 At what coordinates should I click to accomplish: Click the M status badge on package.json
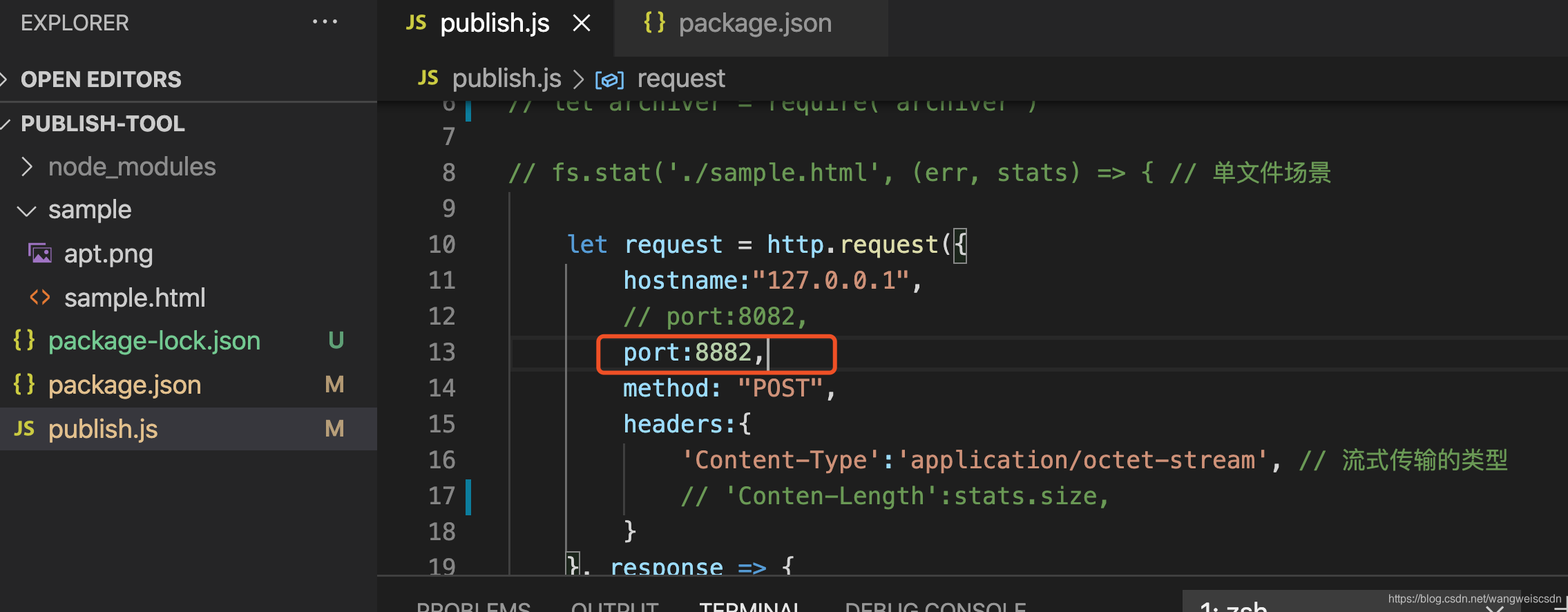335,385
